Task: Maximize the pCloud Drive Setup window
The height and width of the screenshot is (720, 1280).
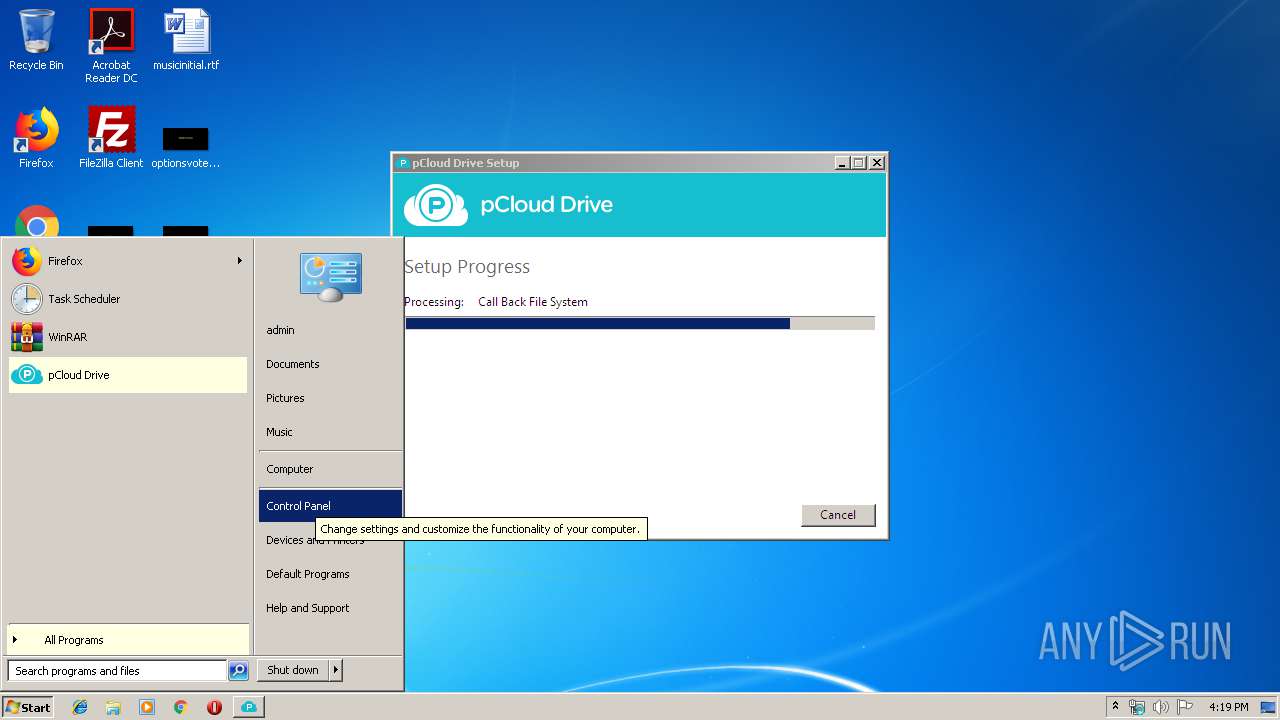Action: (x=858, y=163)
